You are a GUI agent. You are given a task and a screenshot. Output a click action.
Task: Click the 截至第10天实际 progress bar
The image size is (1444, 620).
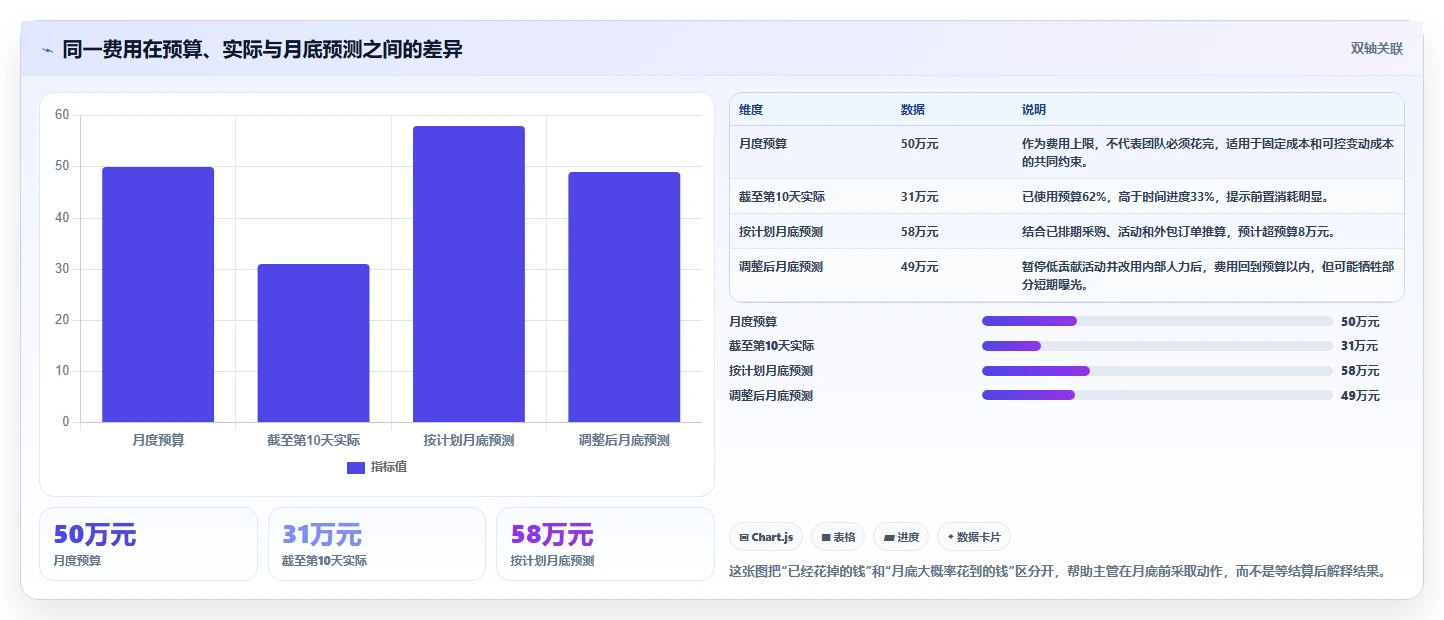pos(1157,346)
